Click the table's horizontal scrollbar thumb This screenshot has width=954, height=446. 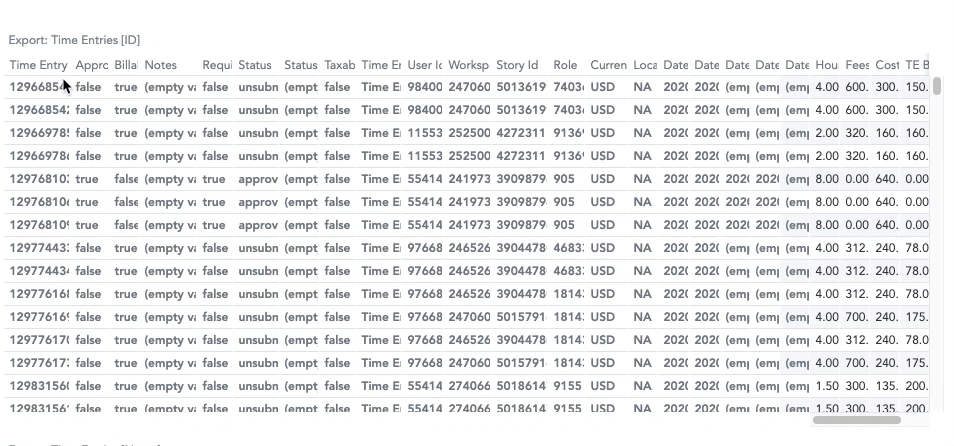pos(857,420)
